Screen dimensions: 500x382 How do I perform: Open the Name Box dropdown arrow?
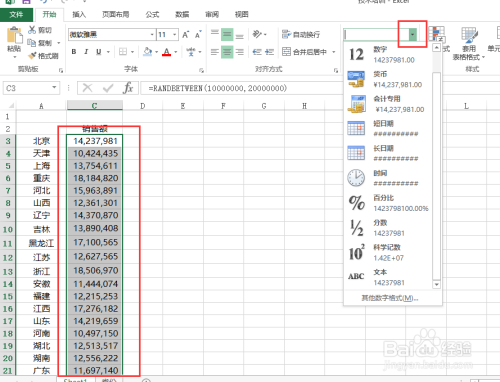(x=54, y=88)
